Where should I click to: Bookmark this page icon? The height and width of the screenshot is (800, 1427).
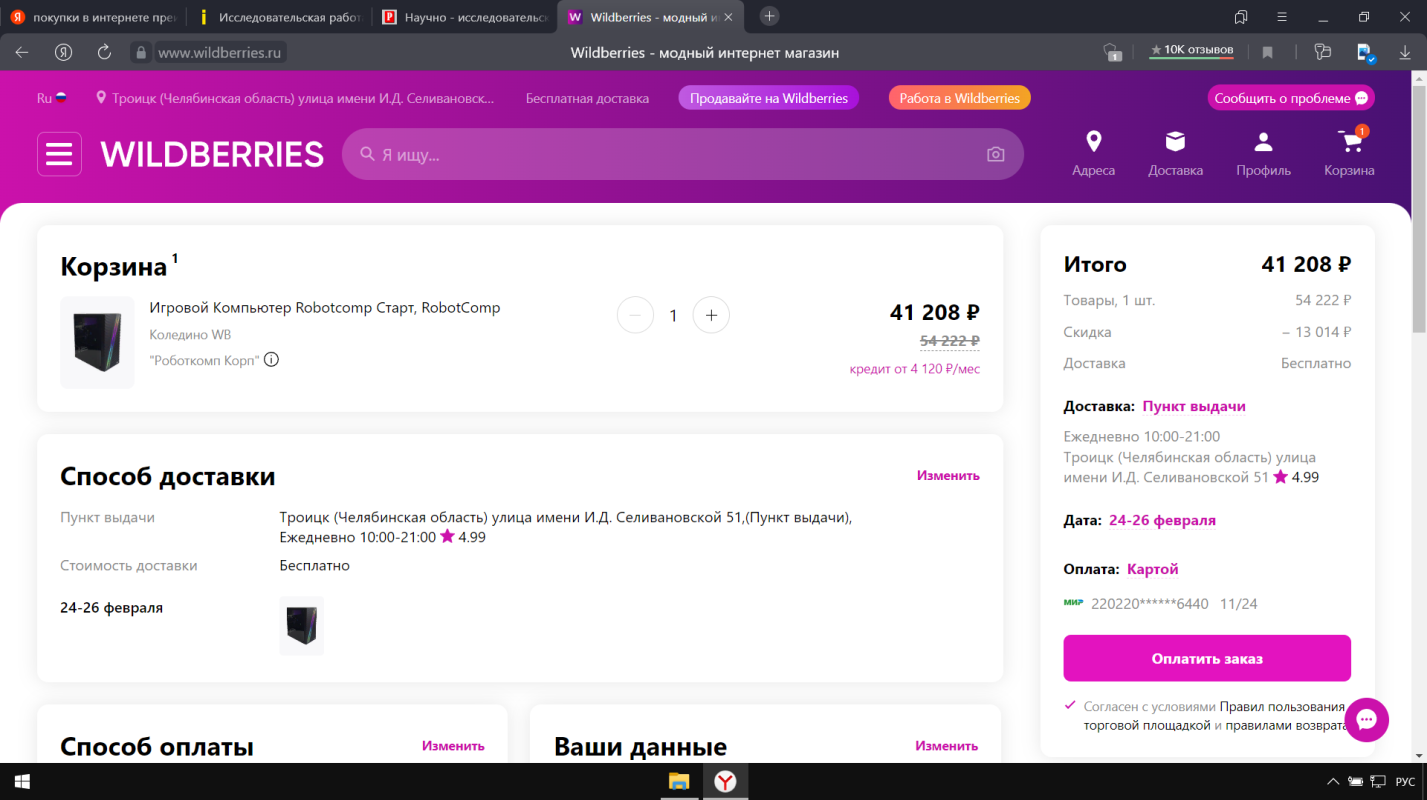pyautogui.click(x=1267, y=52)
